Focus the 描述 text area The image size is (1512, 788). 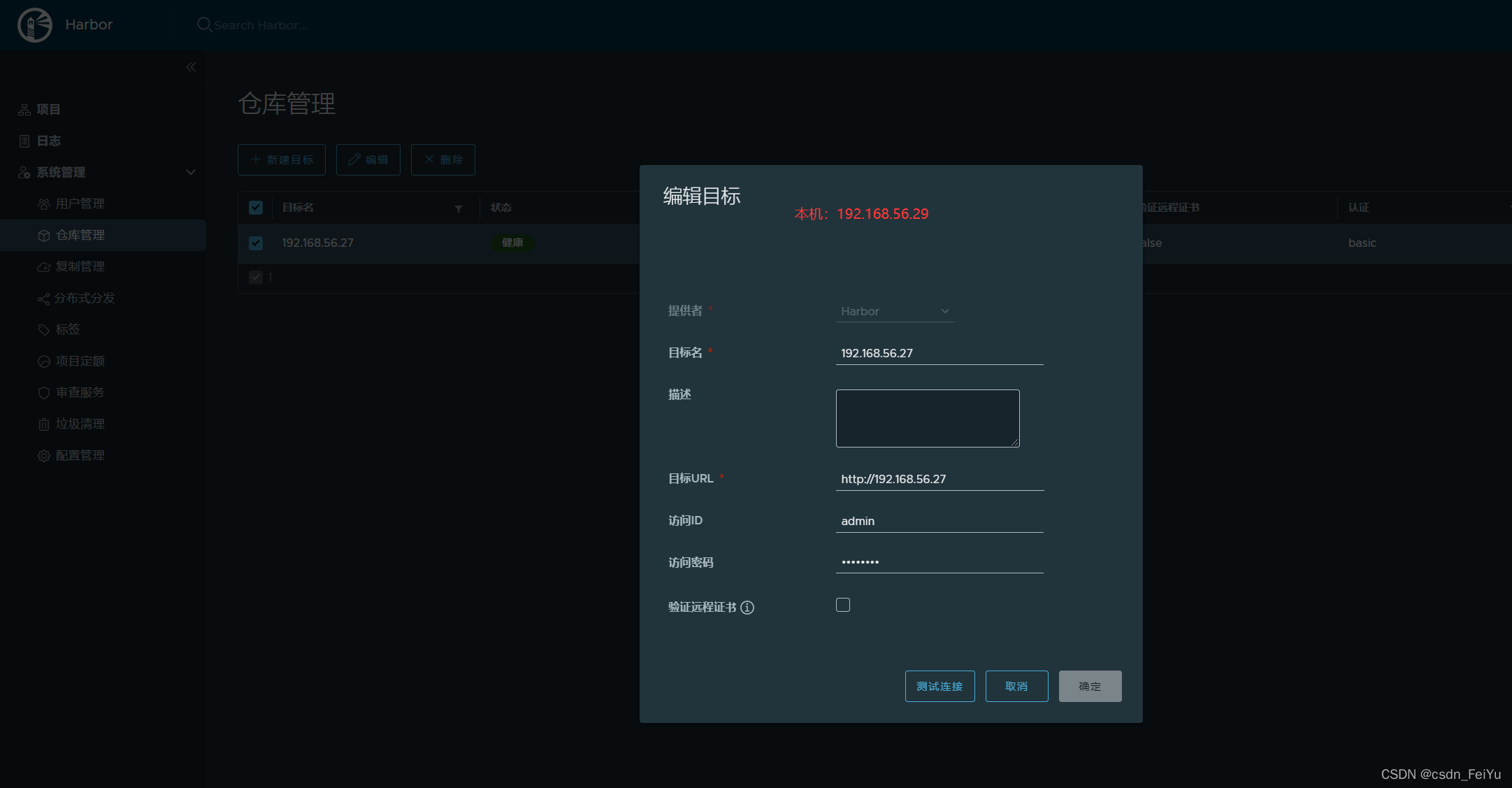pos(928,418)
